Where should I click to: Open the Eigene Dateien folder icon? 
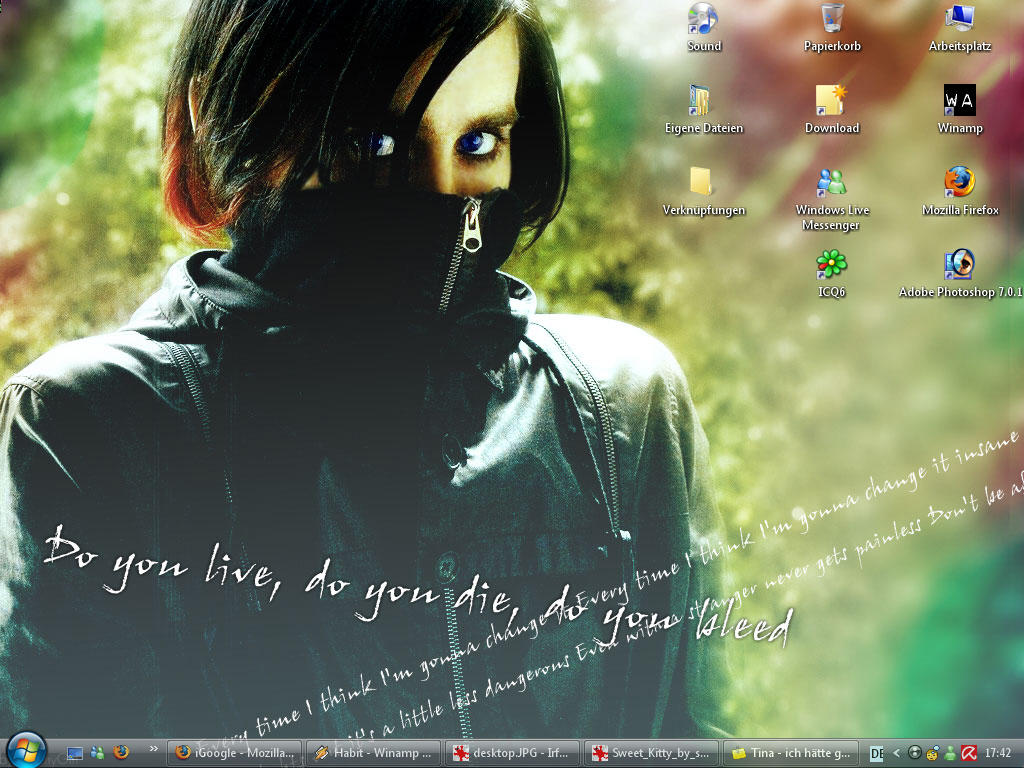703,109
